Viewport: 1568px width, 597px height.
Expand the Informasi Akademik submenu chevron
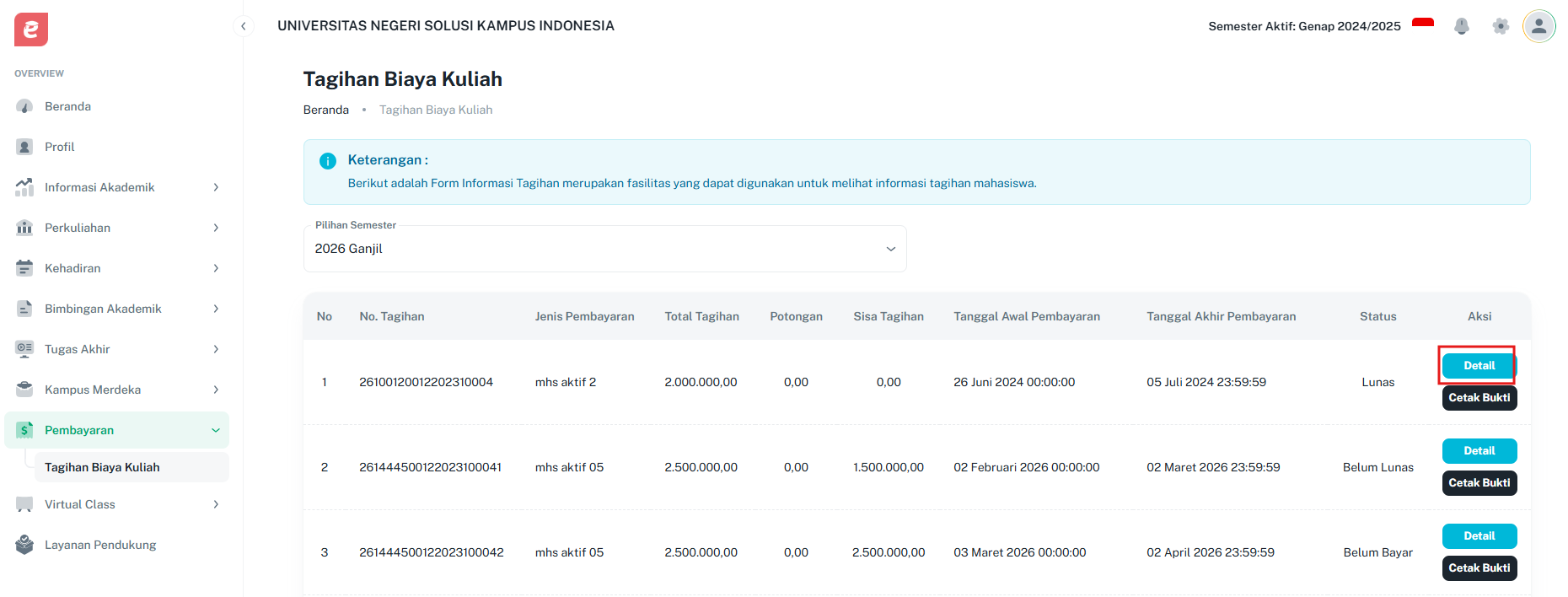216,187
